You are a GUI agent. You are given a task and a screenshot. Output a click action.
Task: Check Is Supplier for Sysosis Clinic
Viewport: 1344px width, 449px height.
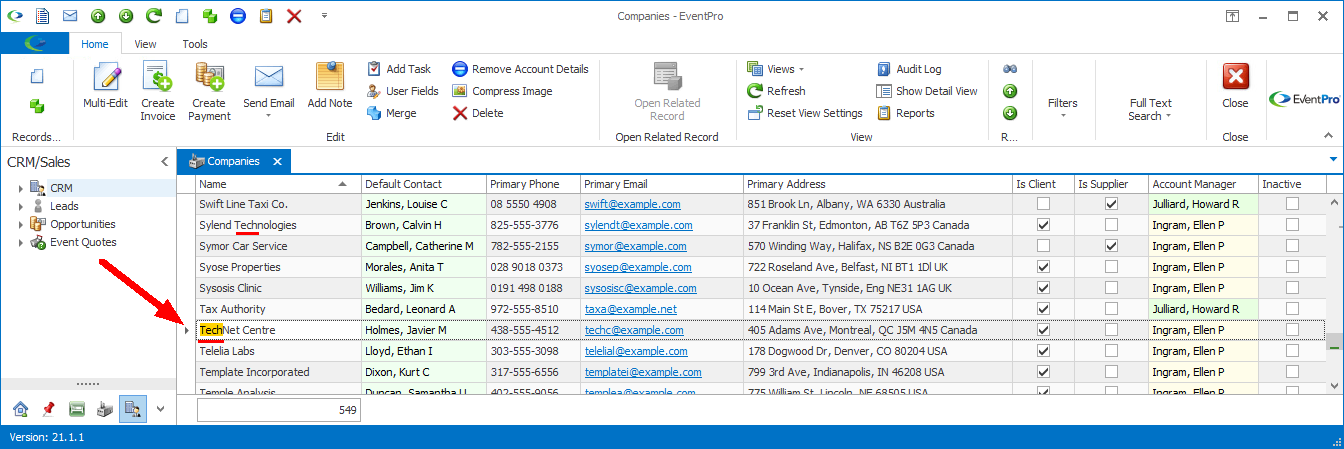(x=1111, y=288)
